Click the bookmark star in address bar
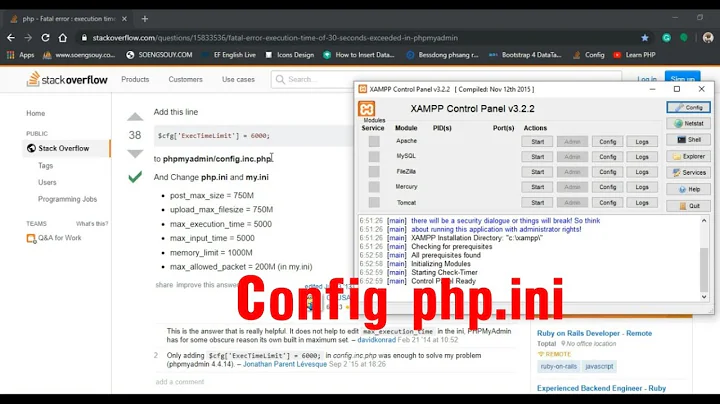Screen dimensions: 720x404 pos(645,38)
